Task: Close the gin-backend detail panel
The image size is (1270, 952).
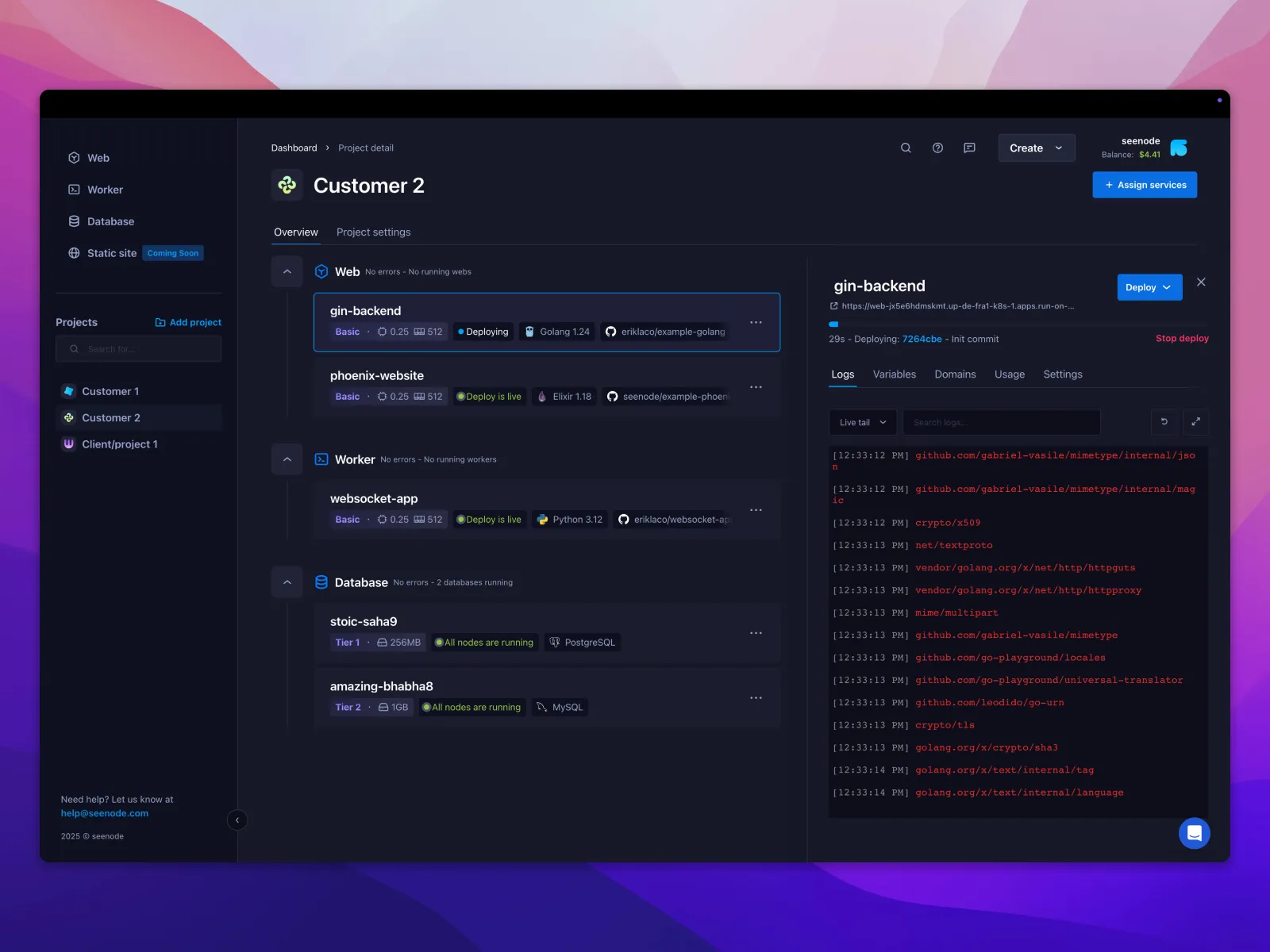Action: coord(1201,282)
